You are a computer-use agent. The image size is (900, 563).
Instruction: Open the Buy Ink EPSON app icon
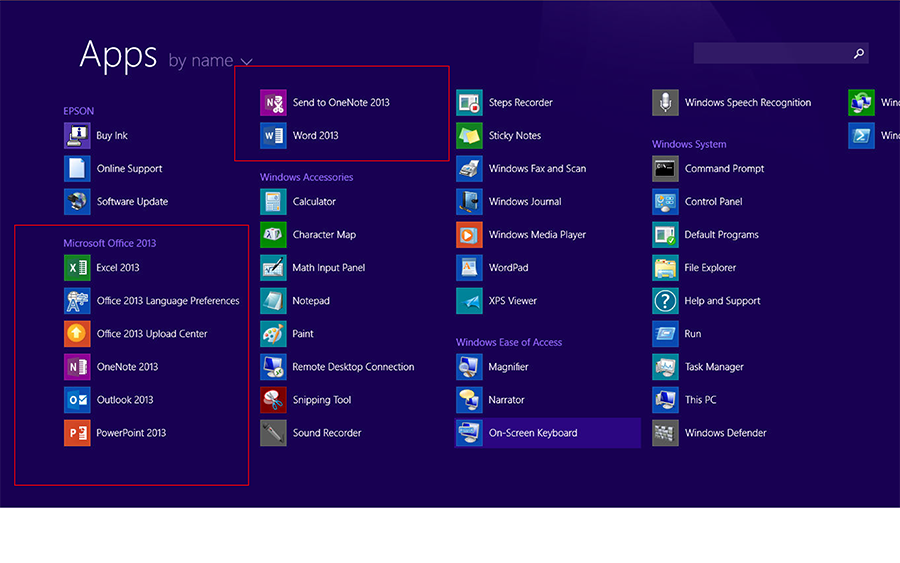(77, 135)
